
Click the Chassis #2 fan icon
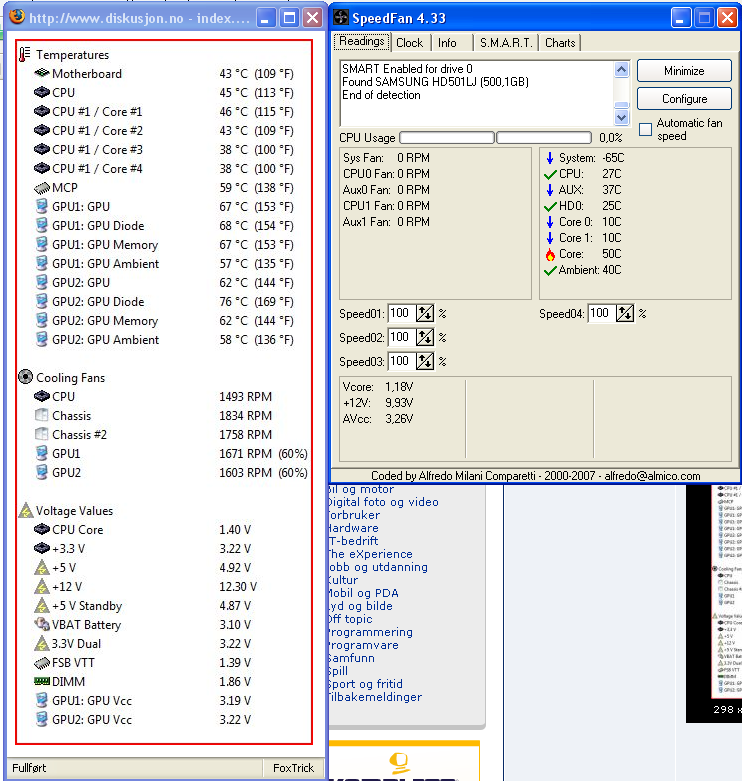point(42,434)
